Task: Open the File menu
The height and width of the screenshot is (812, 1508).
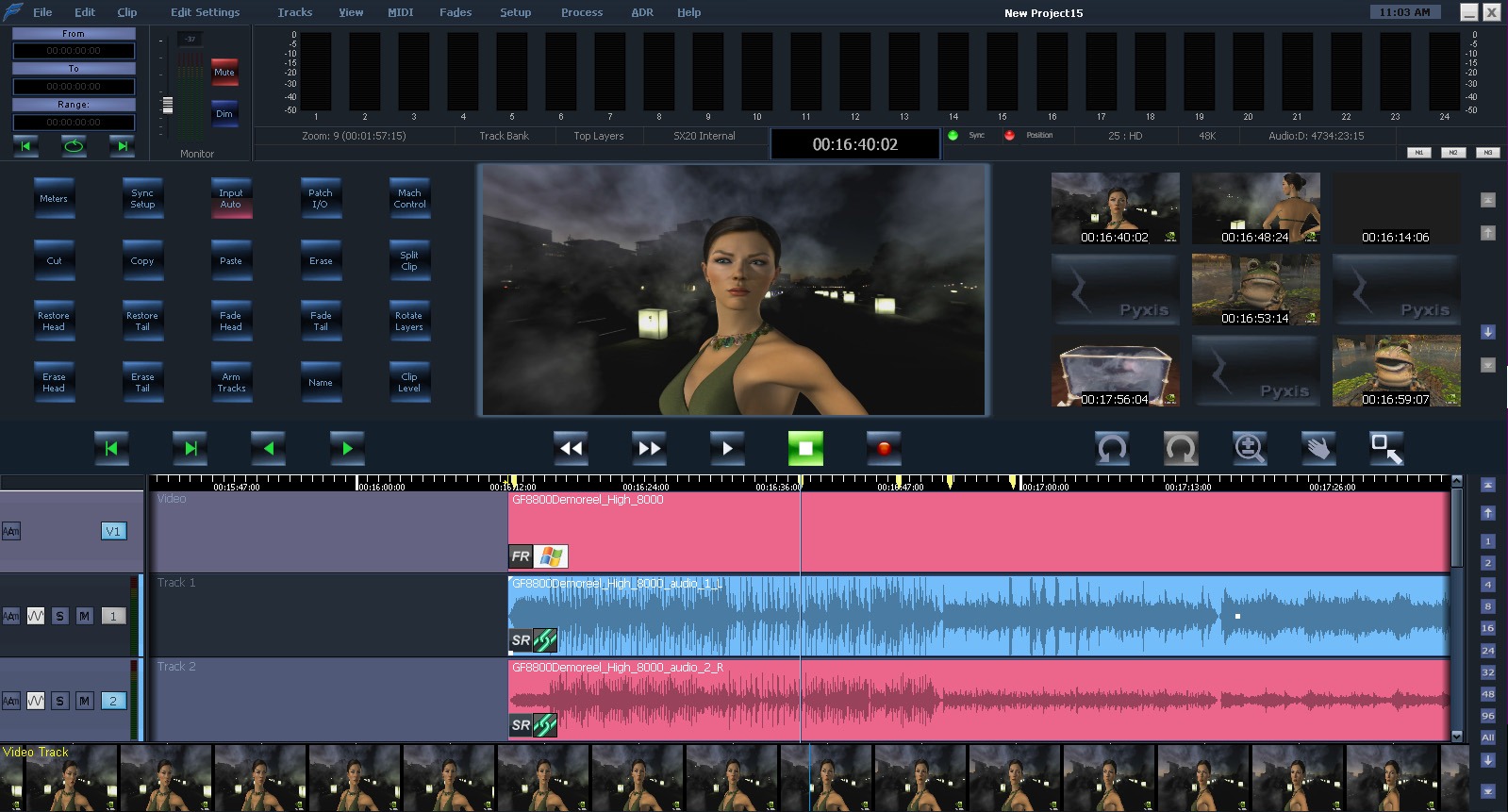Action: pyautogui.click(x=42, y=12)
